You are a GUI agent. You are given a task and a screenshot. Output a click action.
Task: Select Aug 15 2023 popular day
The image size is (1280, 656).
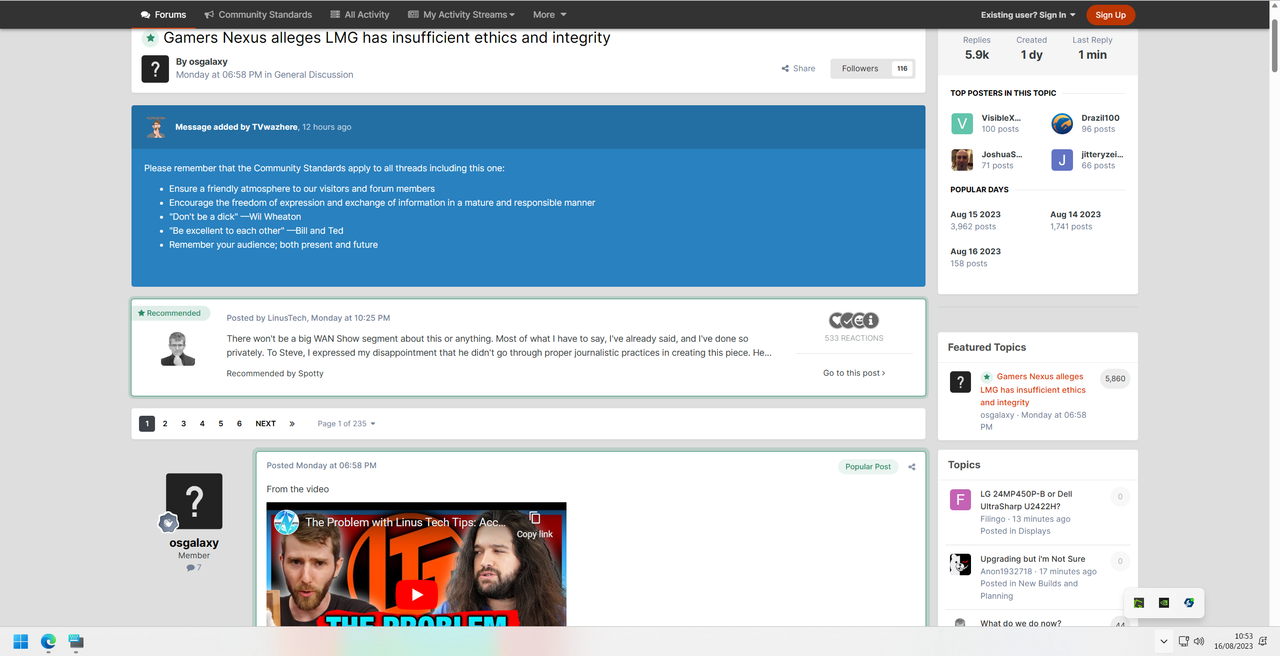coord(975,215)
